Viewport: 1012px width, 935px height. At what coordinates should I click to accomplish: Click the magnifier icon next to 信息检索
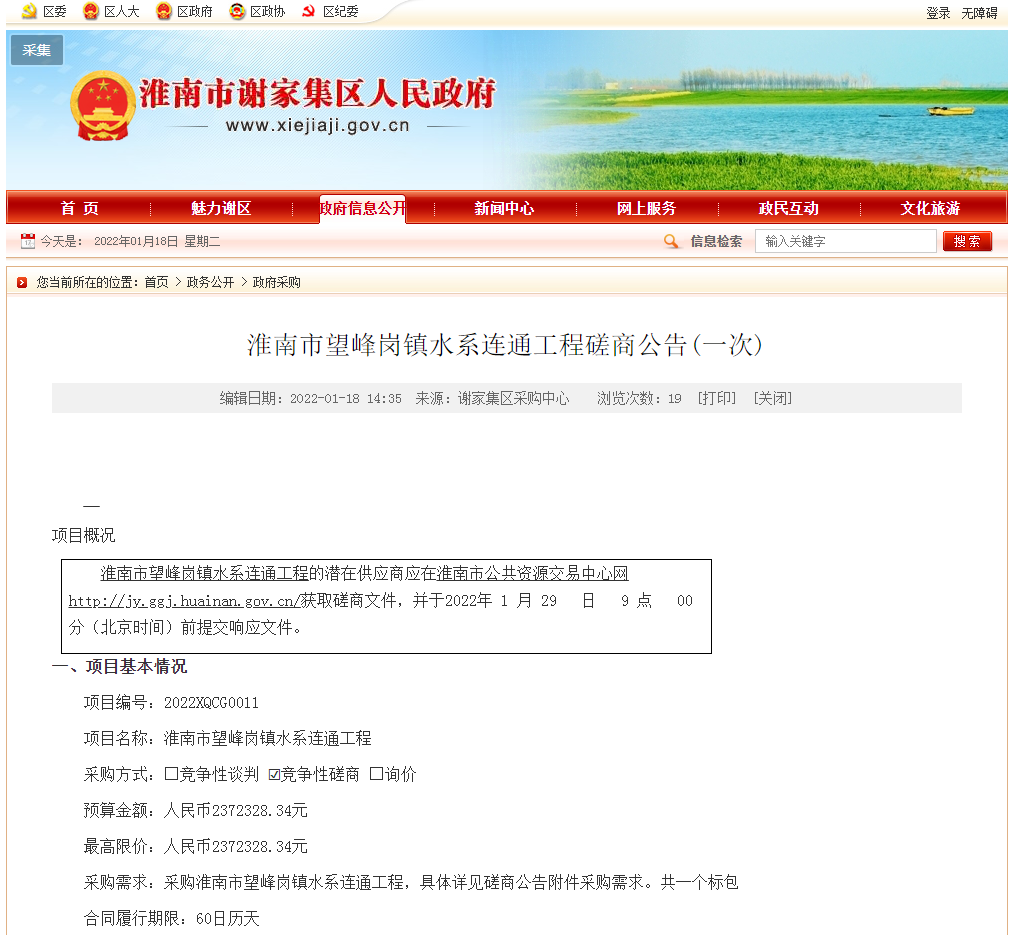(671, 241)
